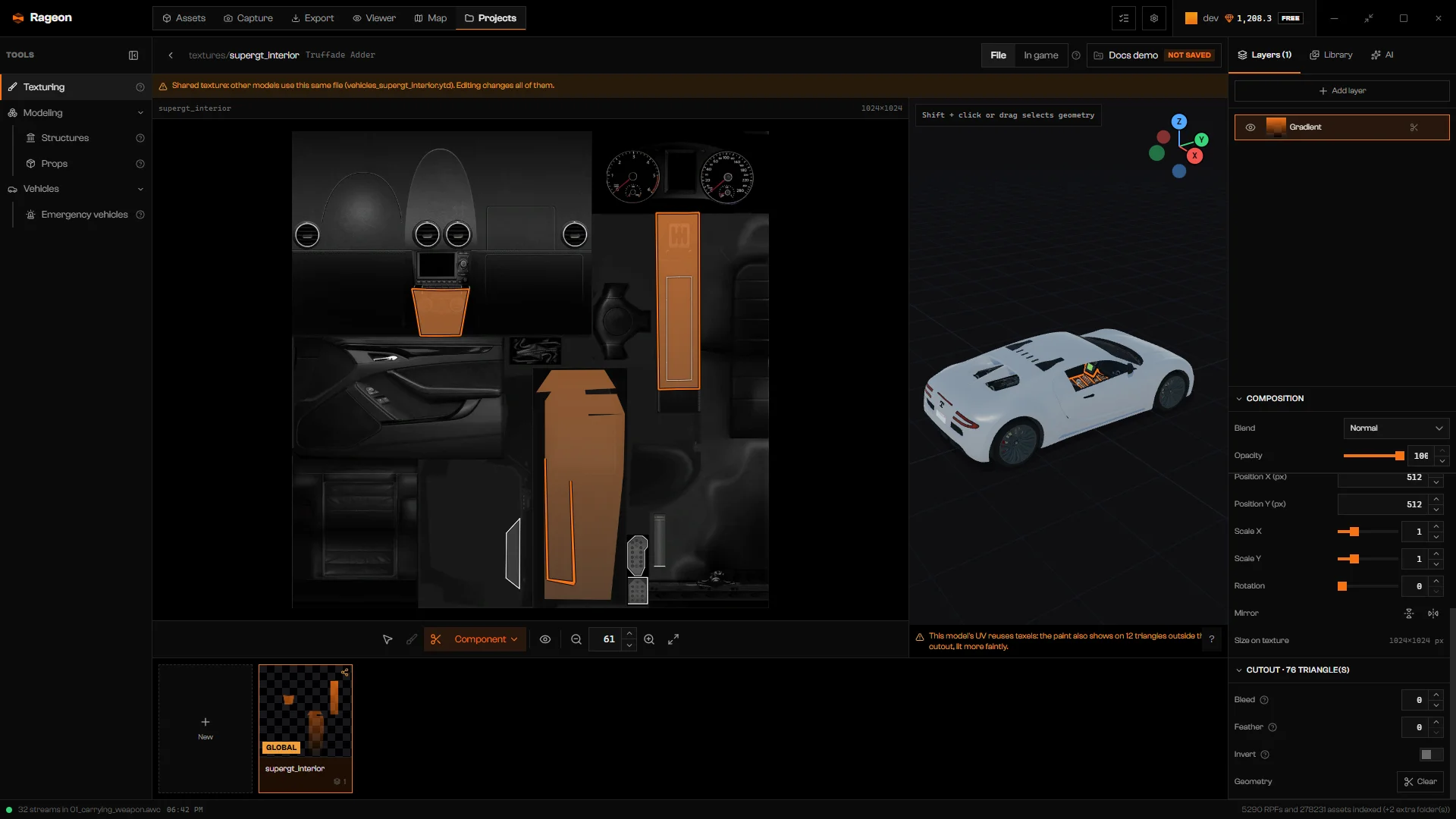Collapse the Tools sidebar panel
The image size is (1456, 819).
[133, 55]
